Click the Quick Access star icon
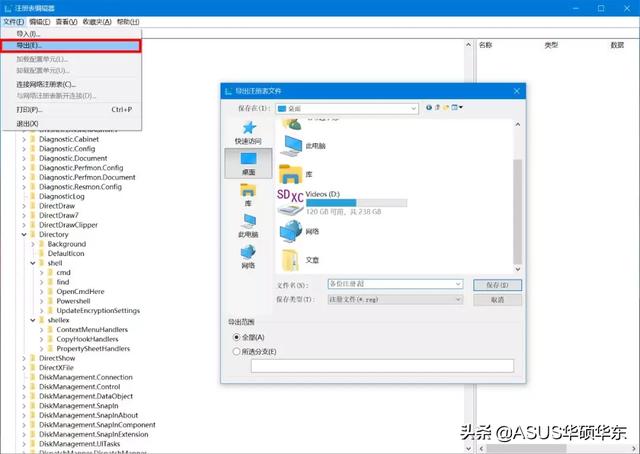Image resolution: width=640 pixels, height=454 pixels. click(249, 128)
